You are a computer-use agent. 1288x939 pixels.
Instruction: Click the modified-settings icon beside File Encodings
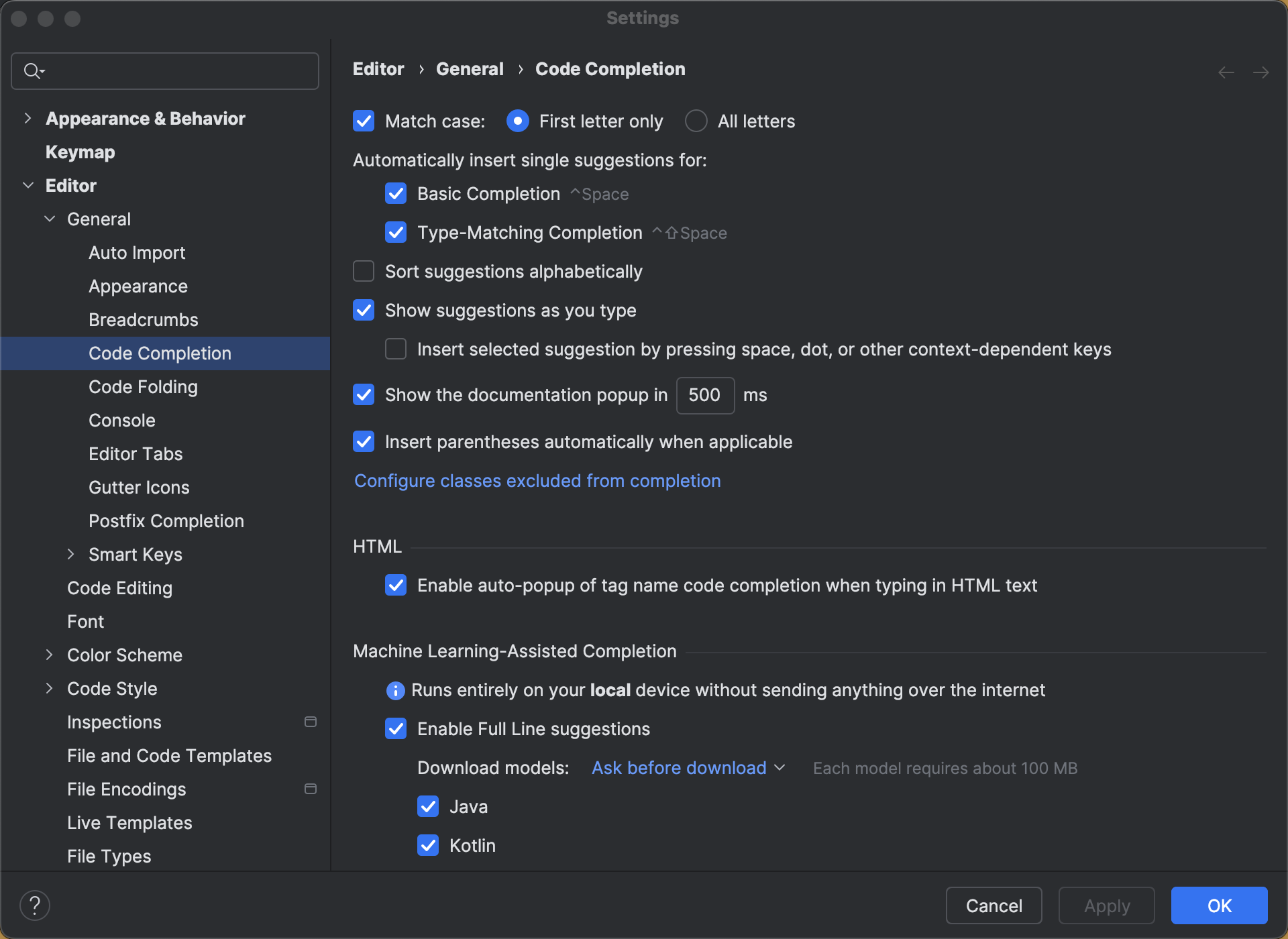(x=311, y=789)
